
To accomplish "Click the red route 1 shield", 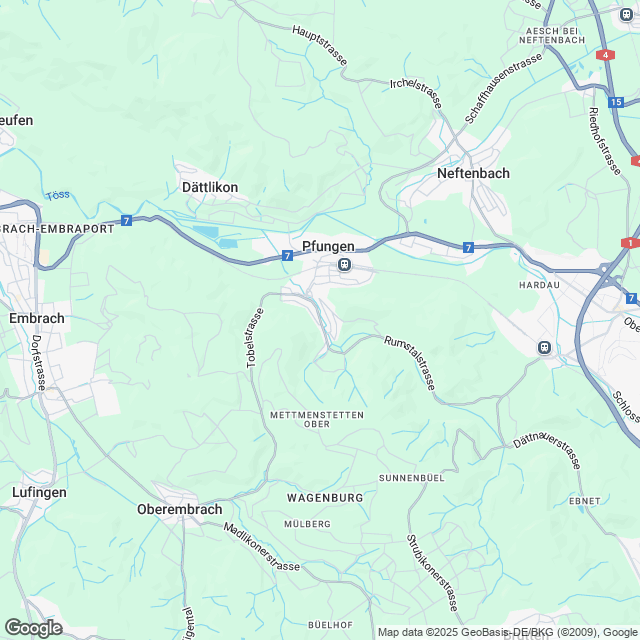I will 630,243.
